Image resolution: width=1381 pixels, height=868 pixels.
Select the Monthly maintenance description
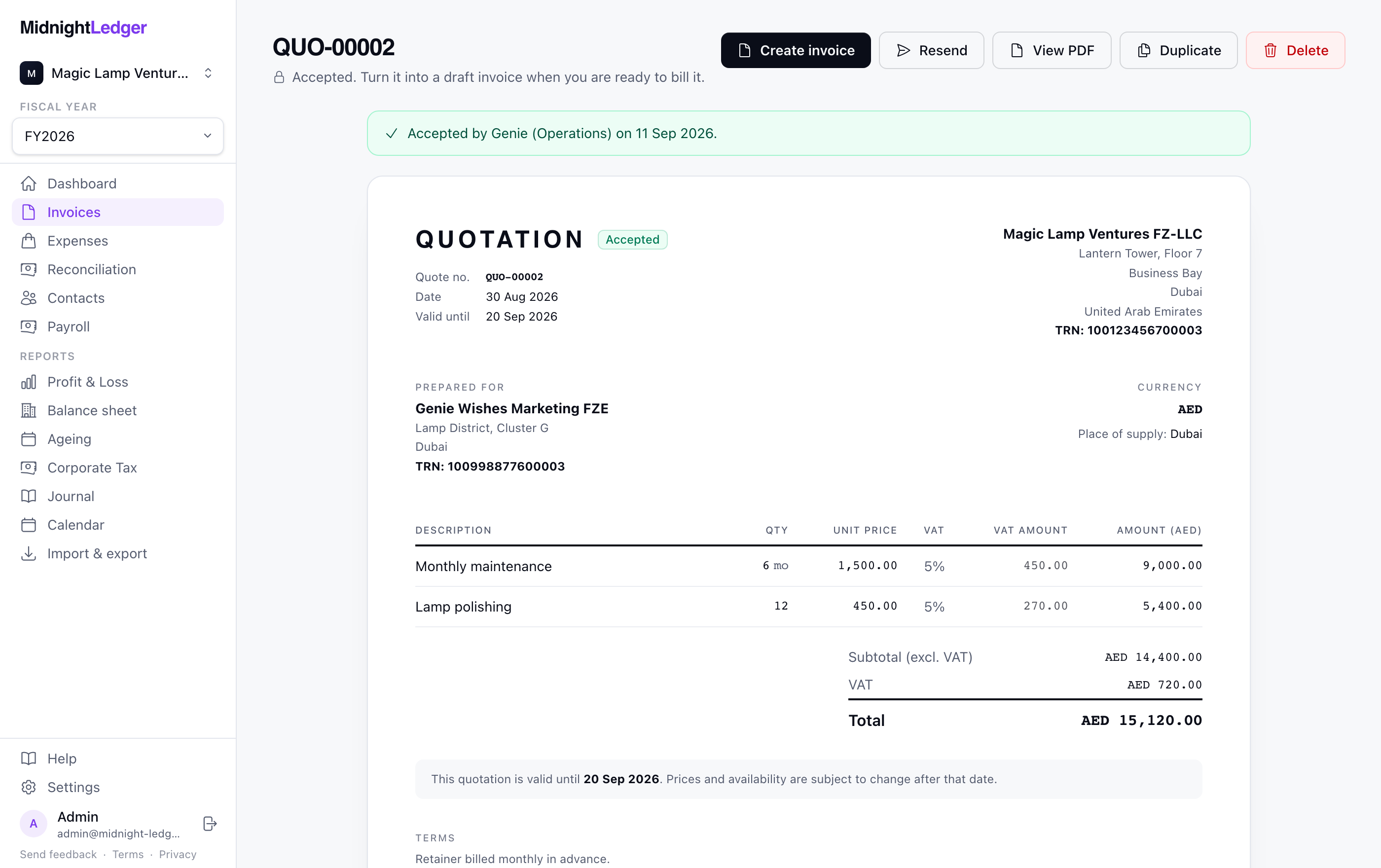[x=483, y=567]
